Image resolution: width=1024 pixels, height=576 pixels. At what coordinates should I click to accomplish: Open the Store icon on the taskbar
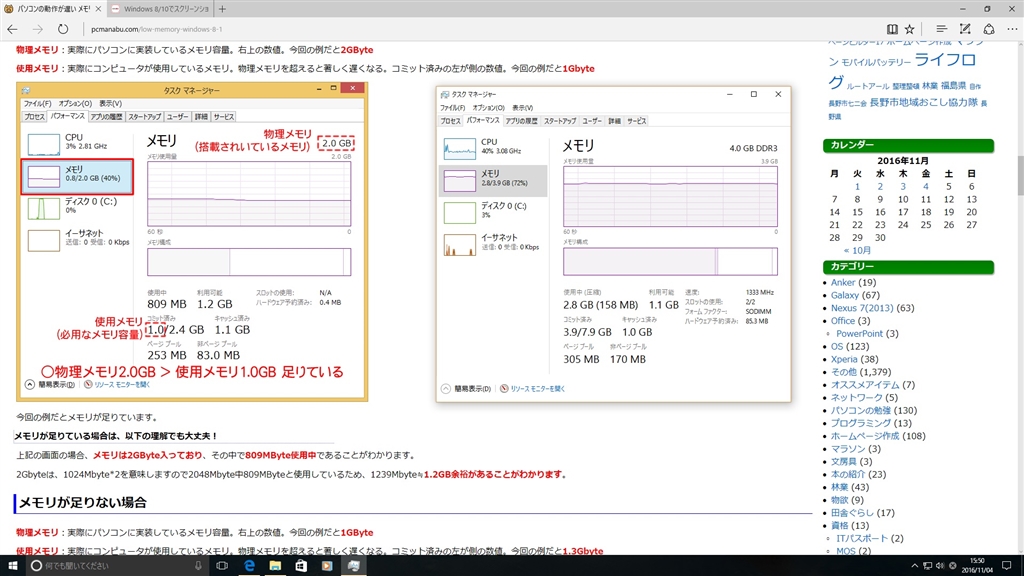pos(301,566)
